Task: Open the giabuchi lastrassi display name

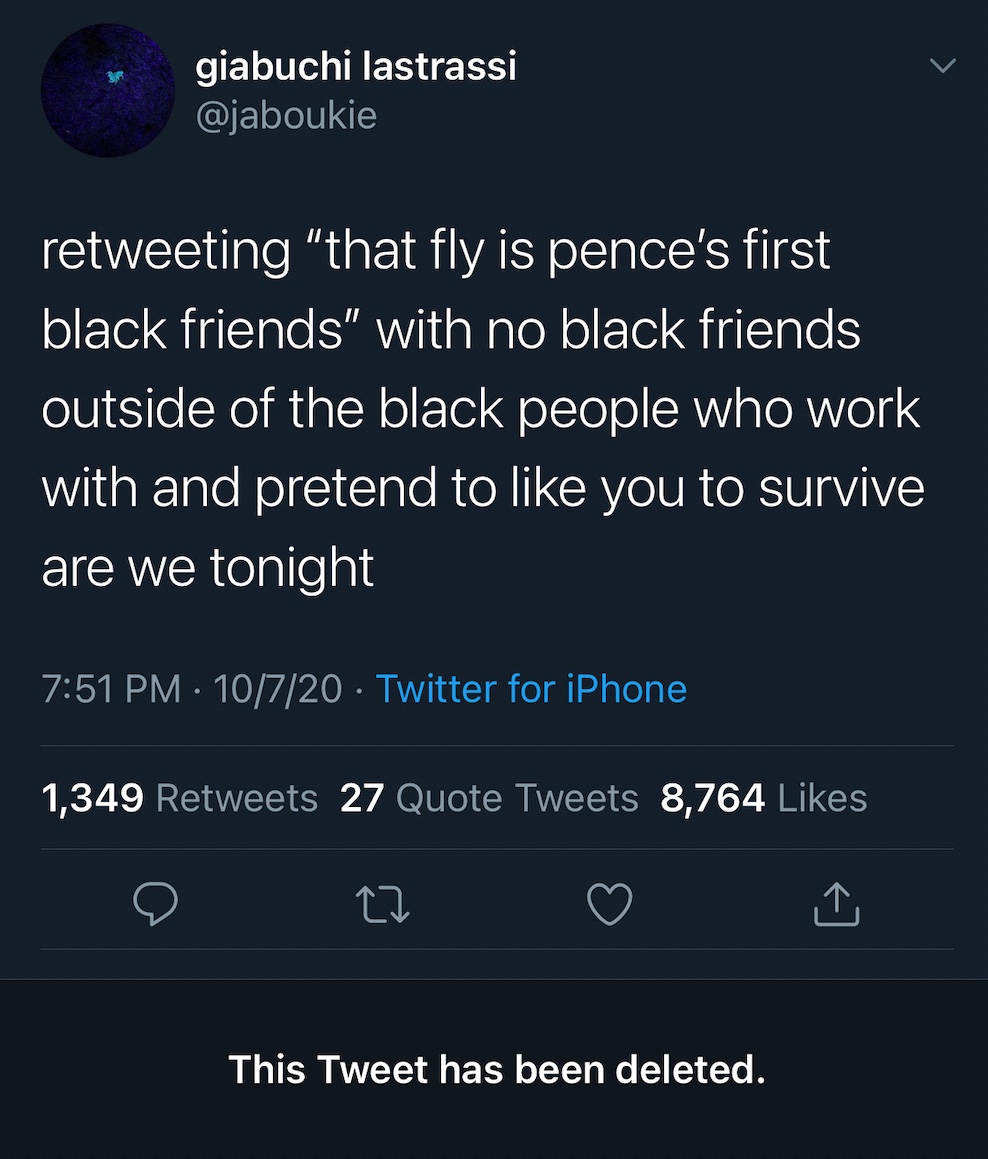Action: [356, 67]
